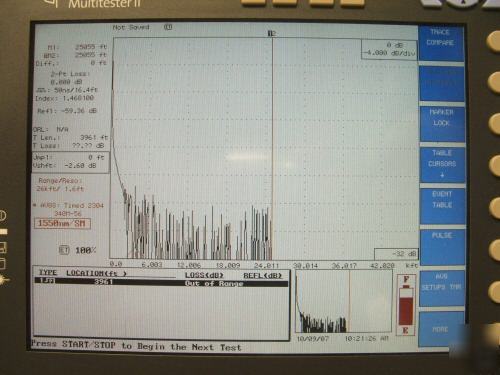This screenshot has width=500, height=375.
Task: Click the 340M-56 module label
Action: tap(68, 213)
